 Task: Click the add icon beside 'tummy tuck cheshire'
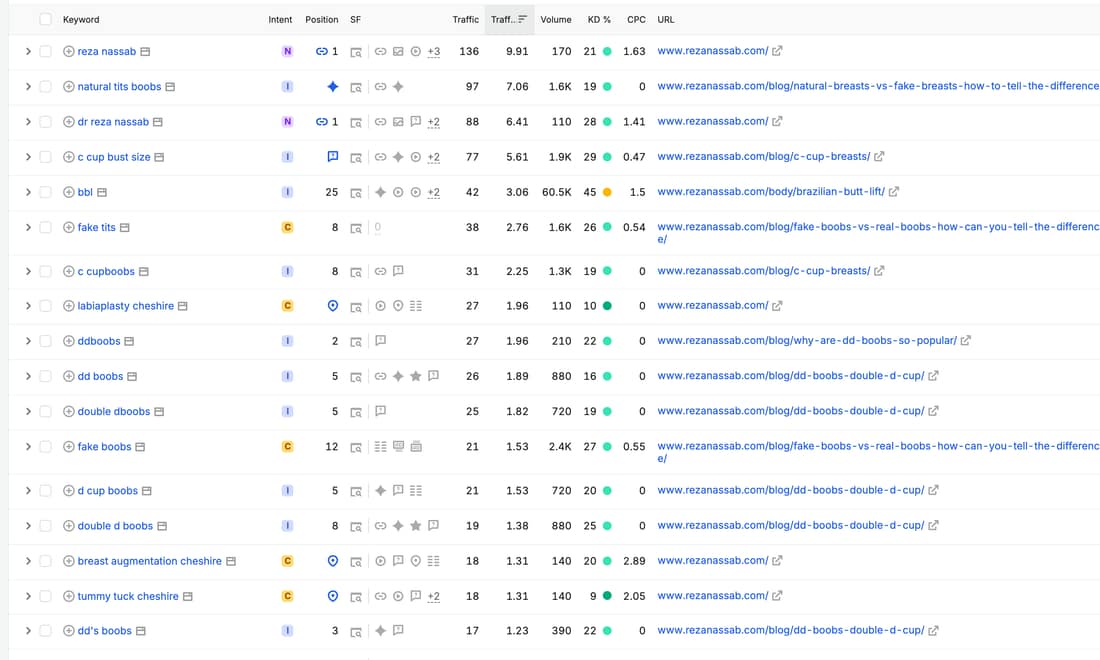click(69, 596)
